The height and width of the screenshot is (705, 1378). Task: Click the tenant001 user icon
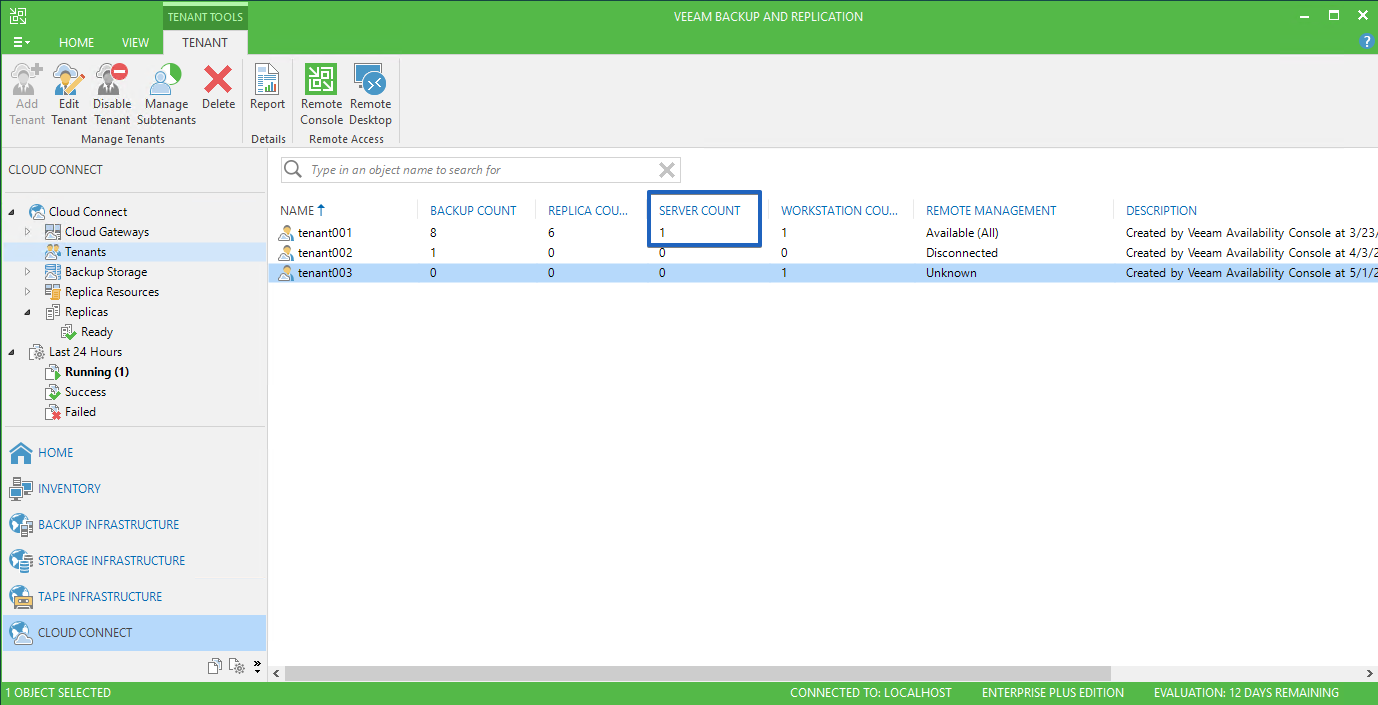[x=287, y=233]
